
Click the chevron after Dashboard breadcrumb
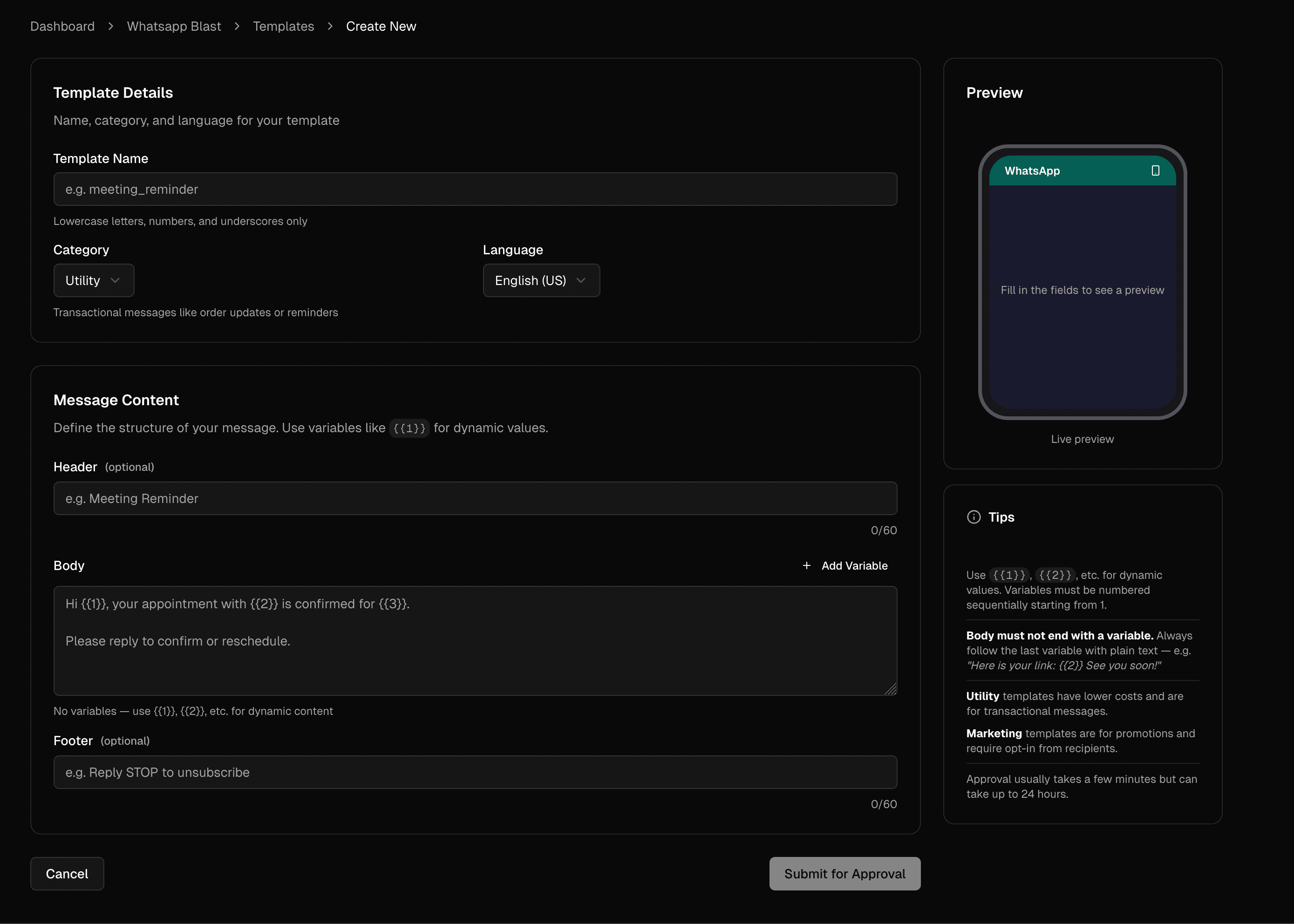(x=111, y=26)
